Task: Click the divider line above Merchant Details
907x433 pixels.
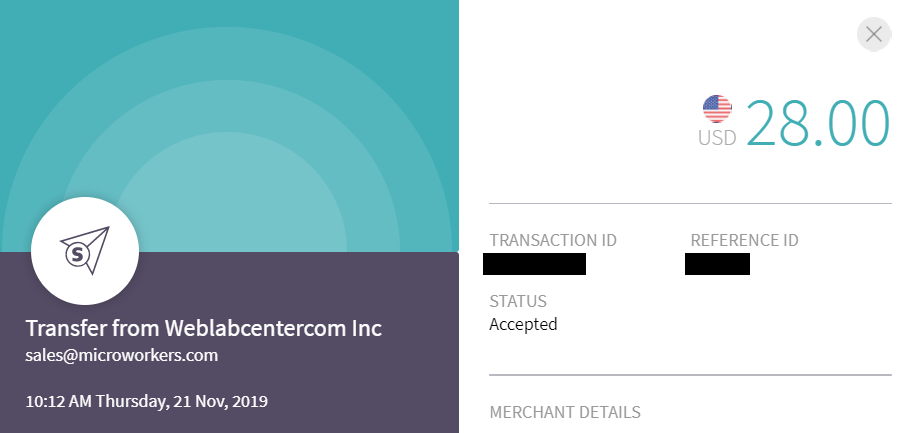Action: tap(690, 376)
